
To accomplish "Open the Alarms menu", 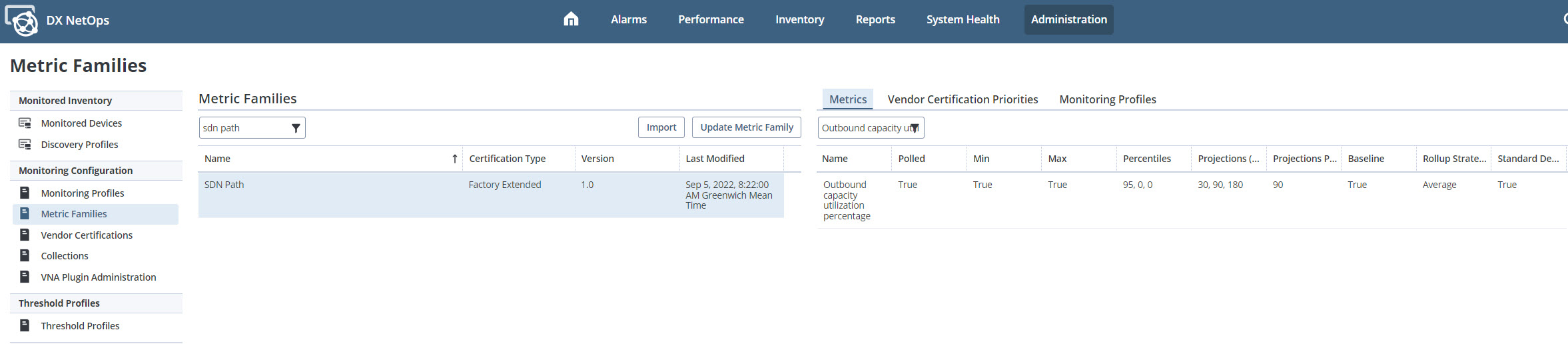I will pos(628,19).
